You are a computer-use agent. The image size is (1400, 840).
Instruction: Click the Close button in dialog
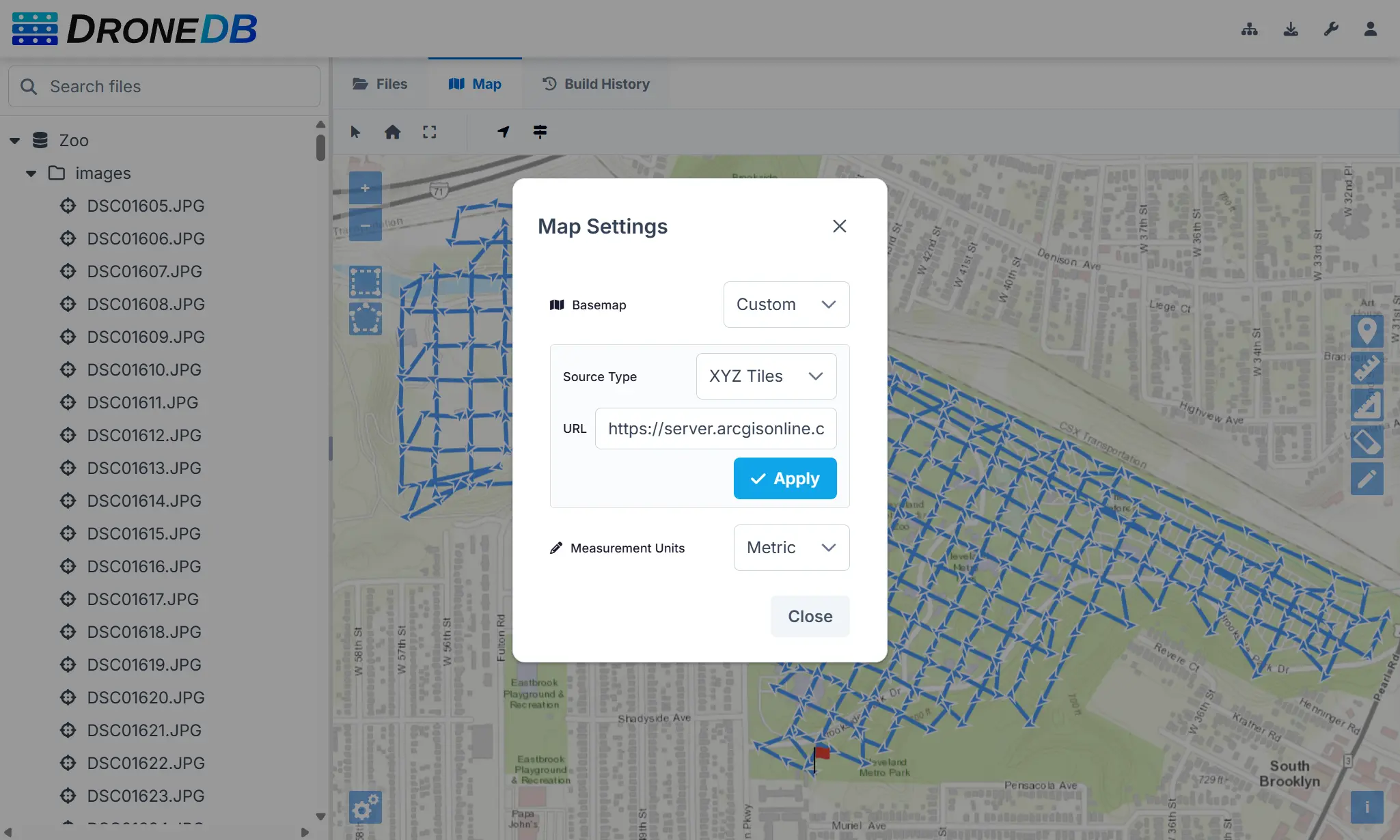[x=810, y=616]
